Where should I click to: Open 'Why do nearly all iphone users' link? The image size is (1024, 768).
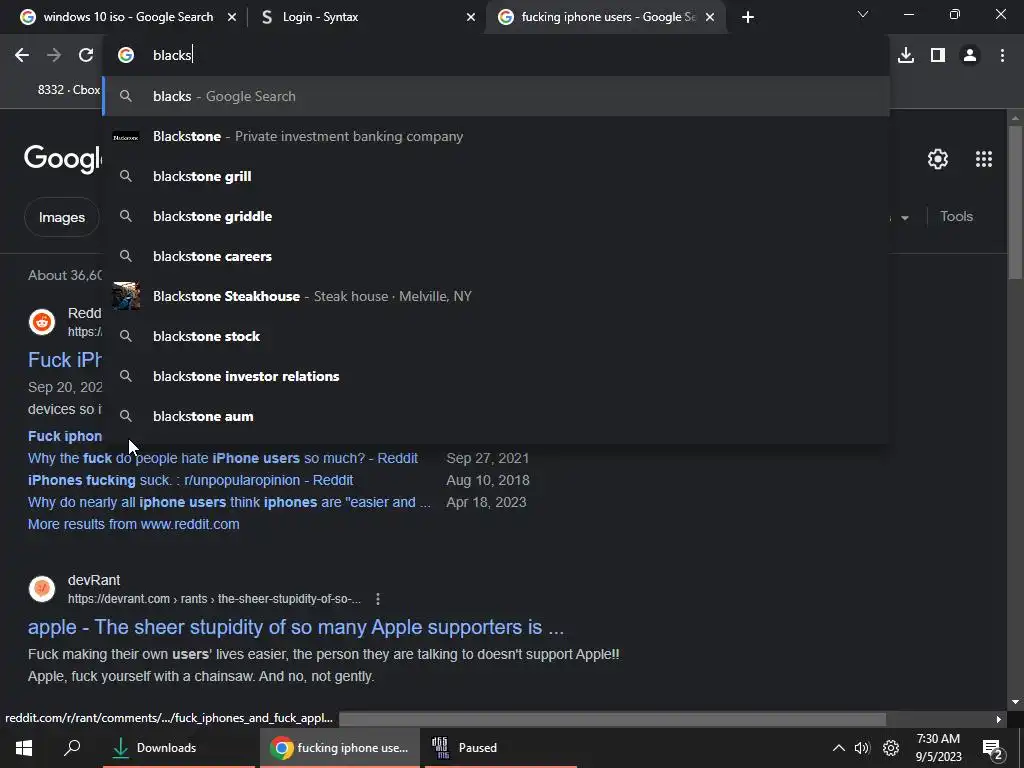[x=229, y=502]
